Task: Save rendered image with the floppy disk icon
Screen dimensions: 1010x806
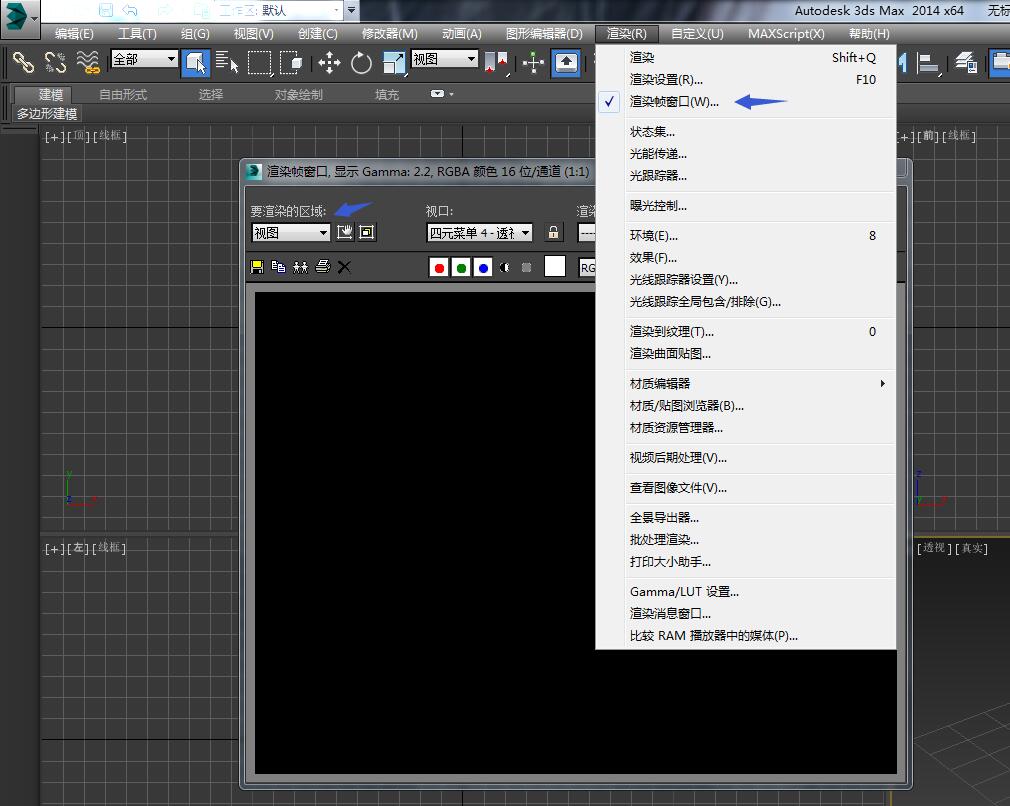Action: [x=257, y=267]
